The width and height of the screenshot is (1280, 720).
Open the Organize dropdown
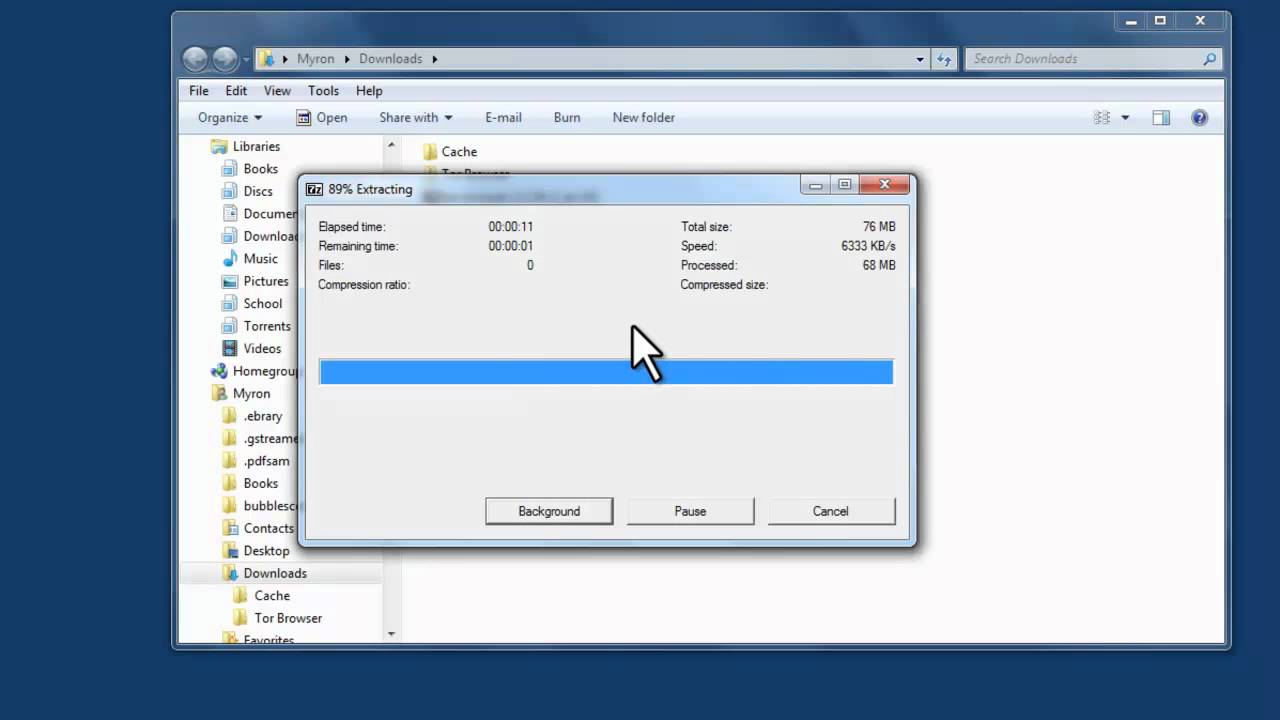tap(230, 117)
